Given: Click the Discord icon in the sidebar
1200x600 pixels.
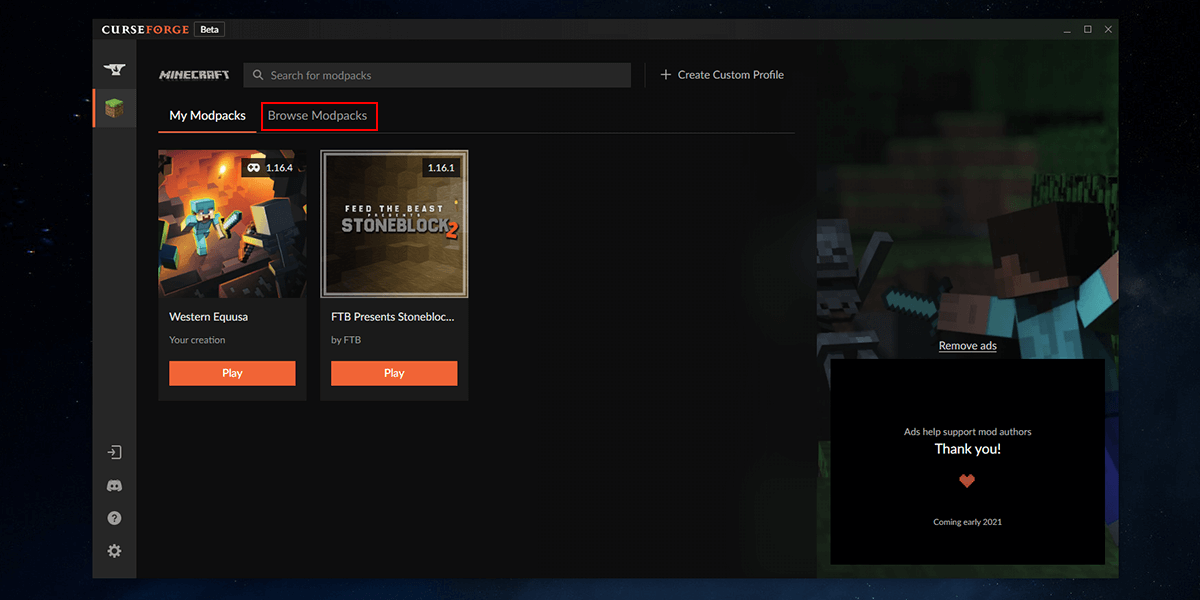Looking at the screenshot, I should pyautogui.click(x=114, y=485).
